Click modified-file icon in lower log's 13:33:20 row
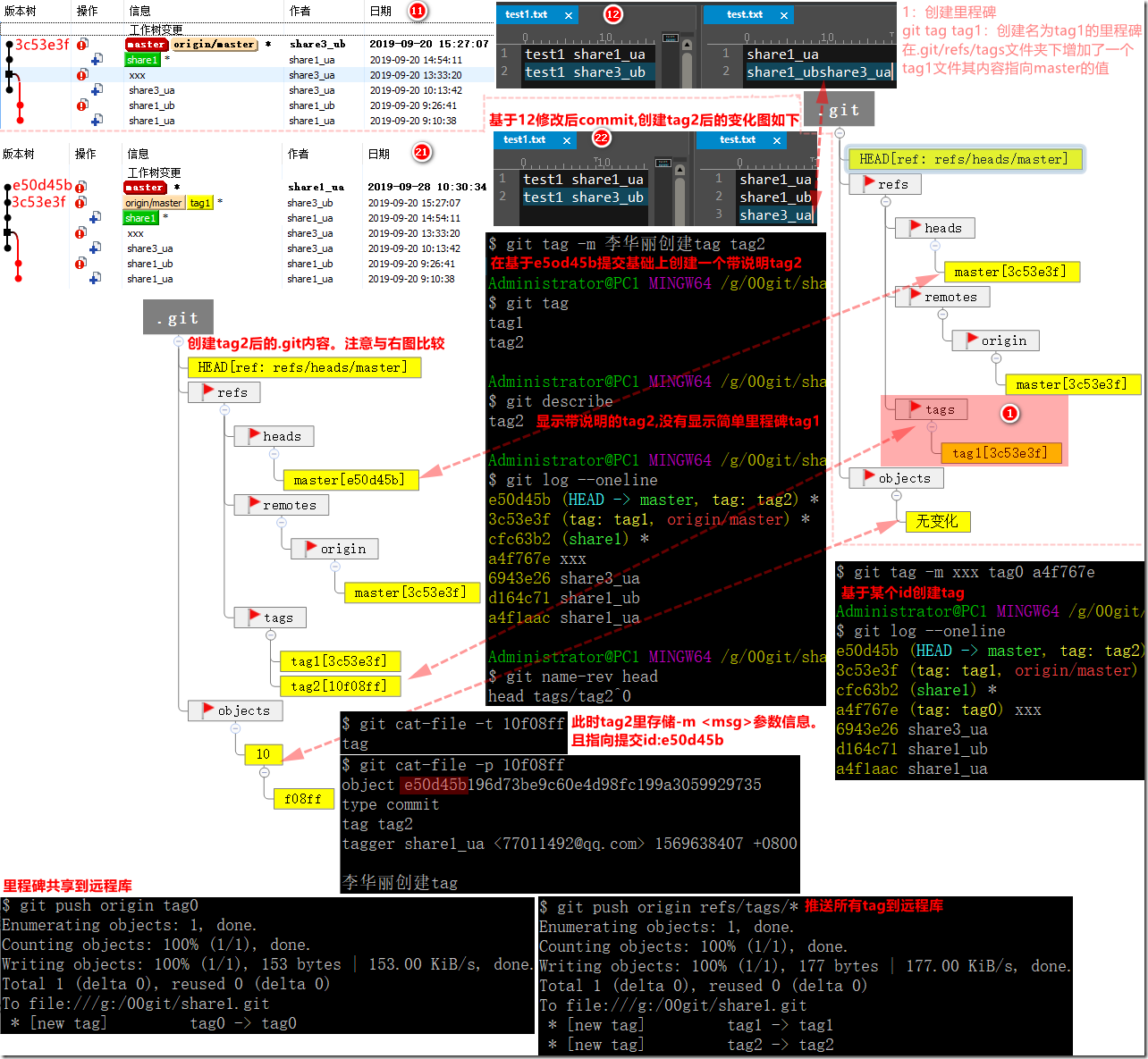This screenshot has height=1059, width=1148. (x=81, y=233)
